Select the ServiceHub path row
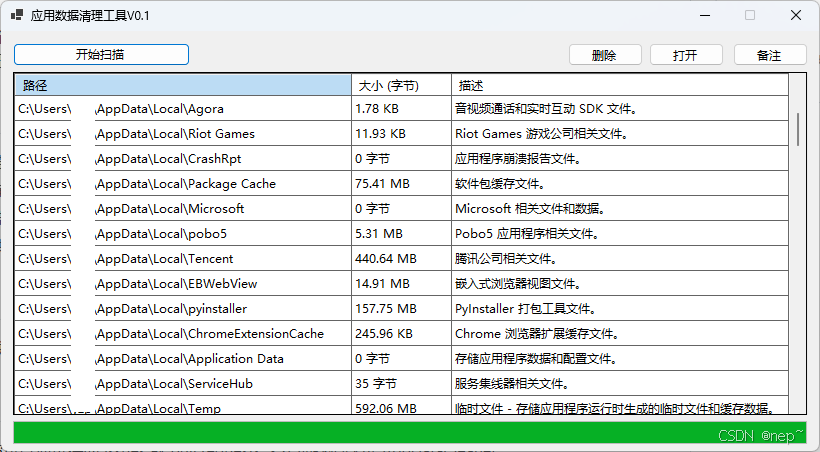This screenshot has height=452, width=820. coord(183,383)
